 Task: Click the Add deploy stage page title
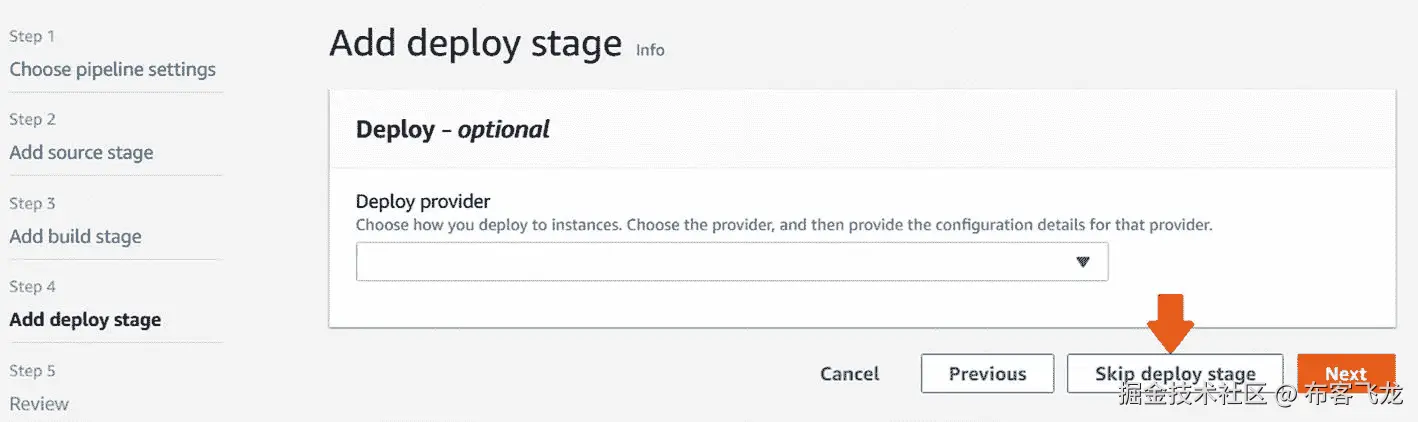coord(475,44)
